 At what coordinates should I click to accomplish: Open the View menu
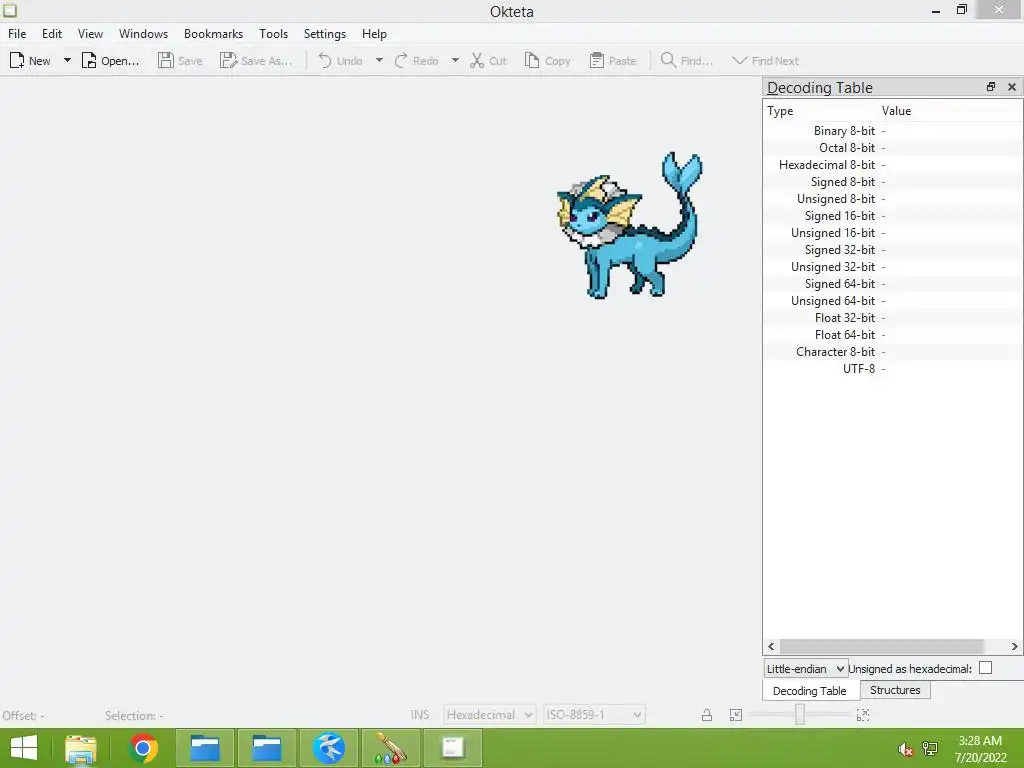point(90,34)
